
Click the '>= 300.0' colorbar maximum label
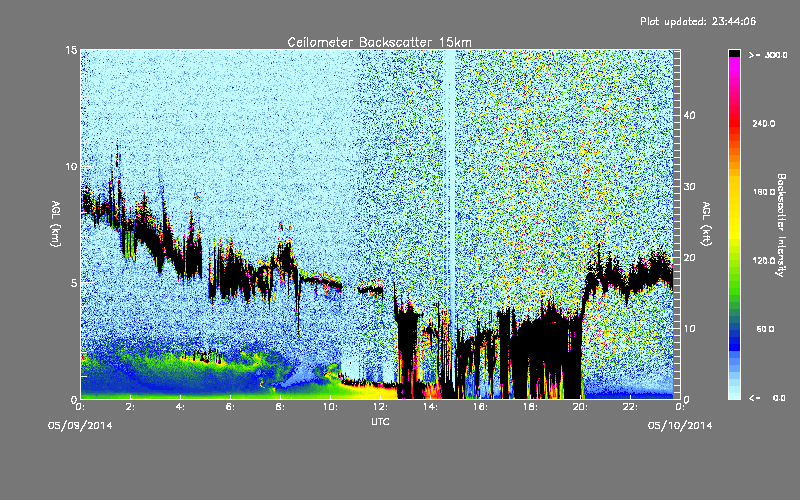(x=768, y=55)
